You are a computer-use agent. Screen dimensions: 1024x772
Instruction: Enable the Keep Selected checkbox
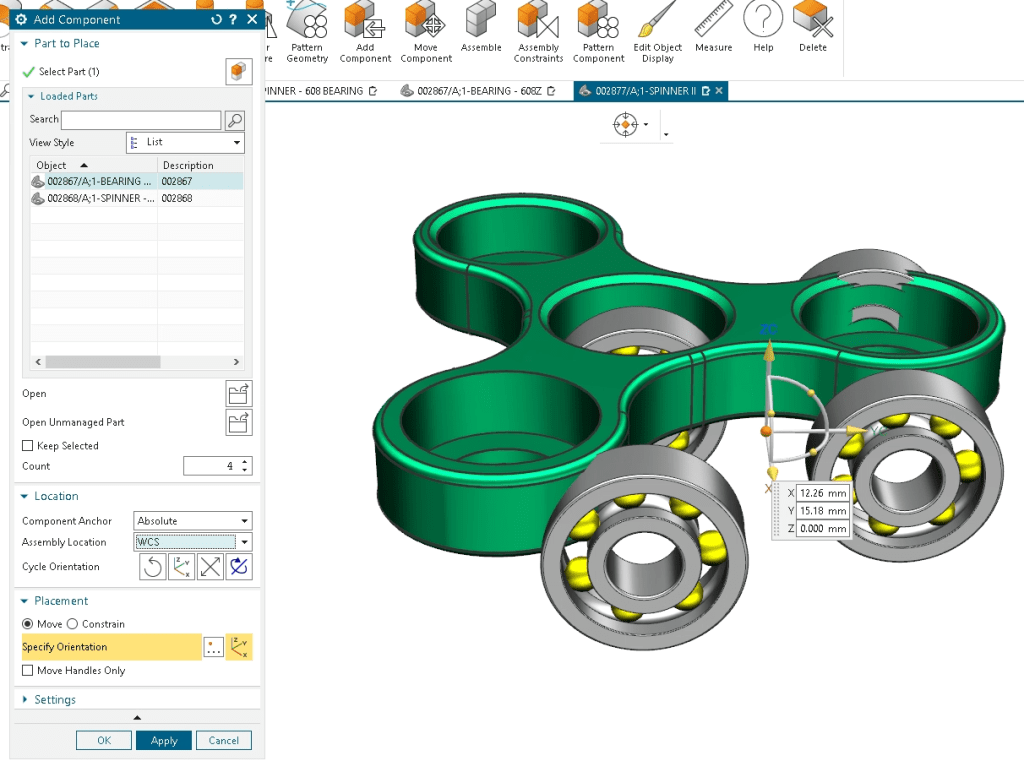tap(28, 446)
